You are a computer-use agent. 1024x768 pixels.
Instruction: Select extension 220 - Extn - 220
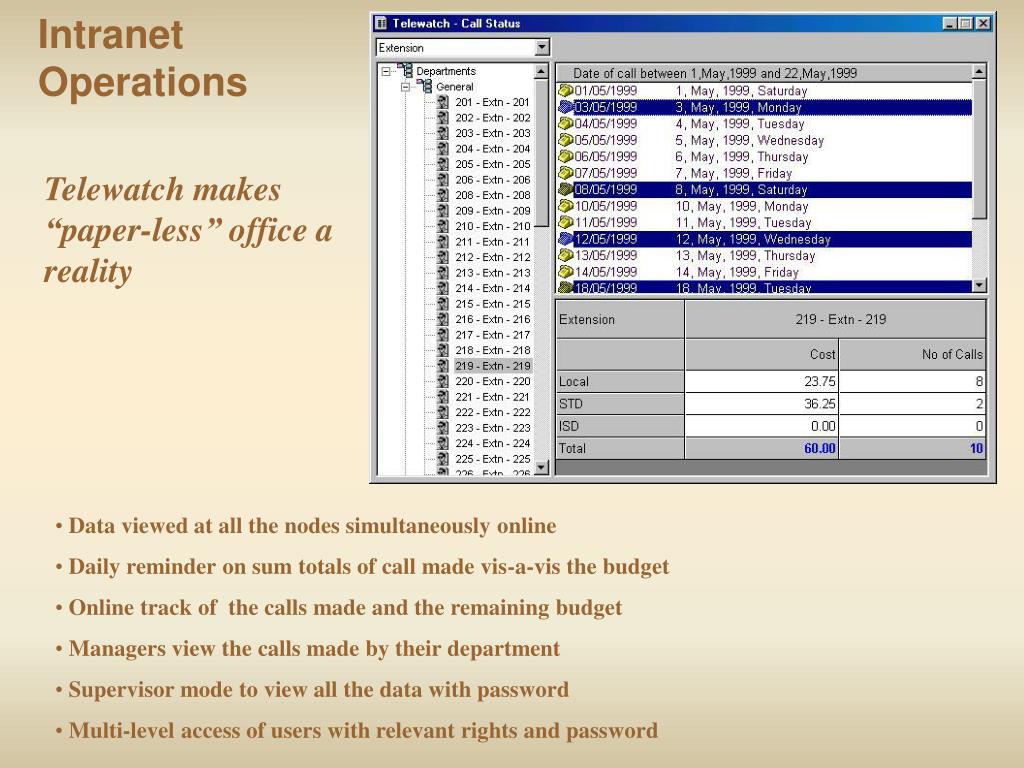point(493,381)
